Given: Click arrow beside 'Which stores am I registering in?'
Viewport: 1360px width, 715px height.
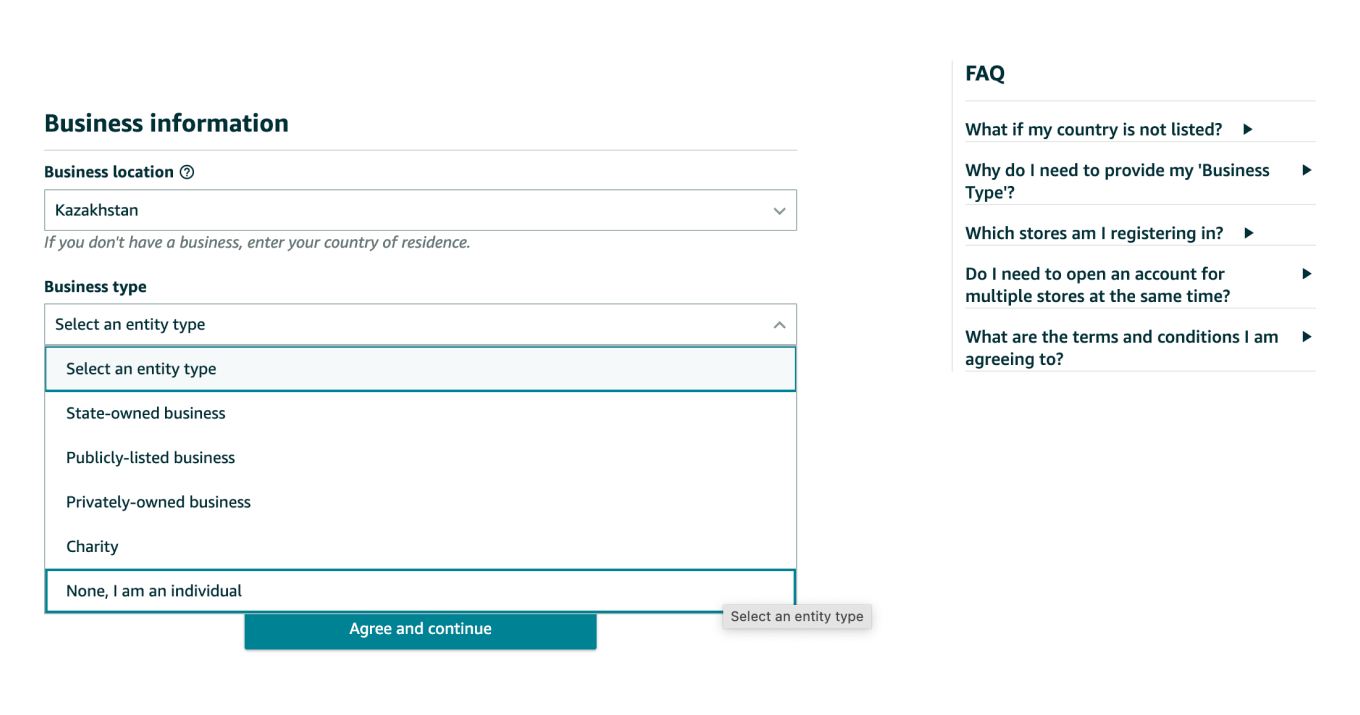Looking at the screenshot, I should click(1249, 233).
